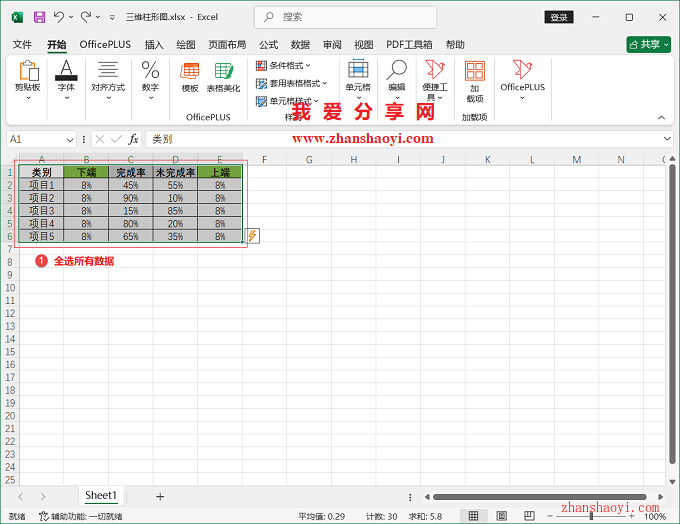Click the Quick Analysis icon beside selection

coord(252,236)
